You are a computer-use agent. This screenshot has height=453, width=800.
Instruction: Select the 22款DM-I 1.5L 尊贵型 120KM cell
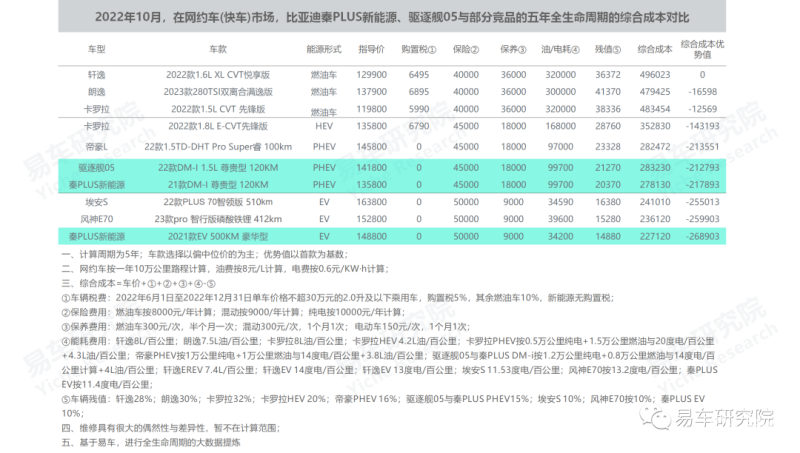tap(218, 167)
